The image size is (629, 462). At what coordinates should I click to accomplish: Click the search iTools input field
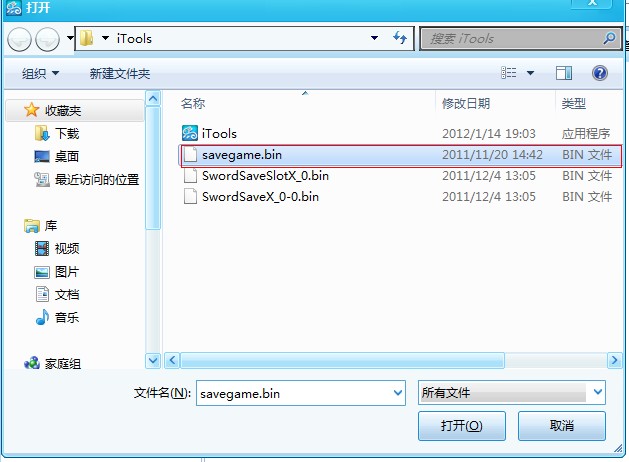pos(511,38)
